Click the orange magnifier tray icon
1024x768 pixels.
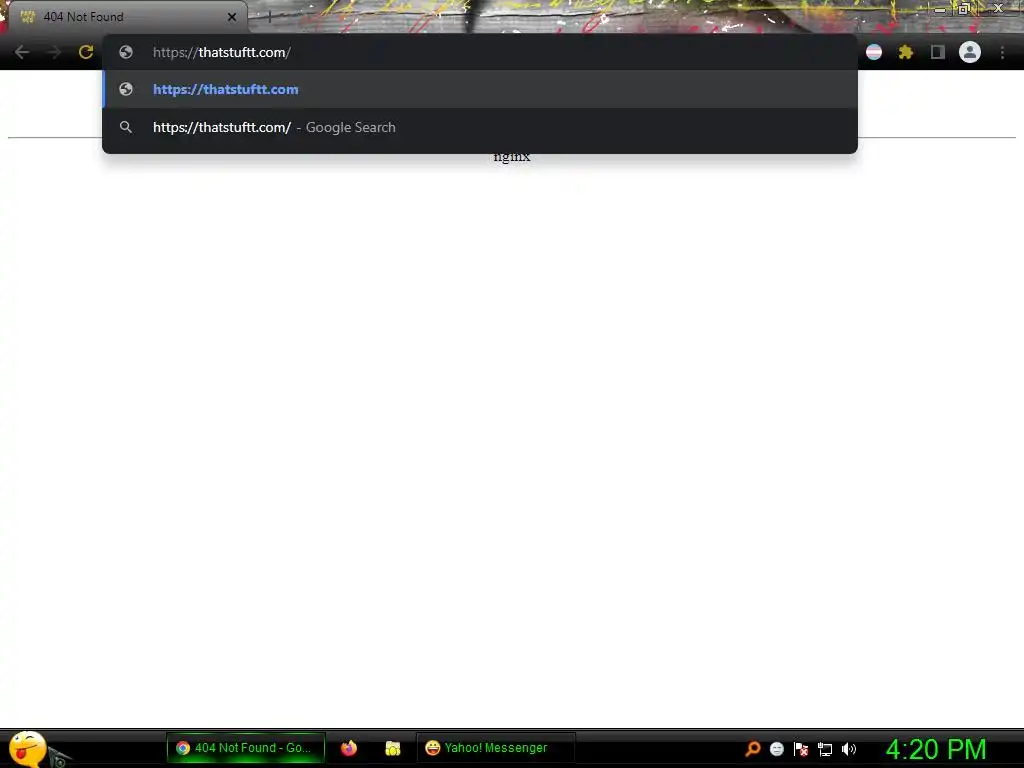coord(753,748)
